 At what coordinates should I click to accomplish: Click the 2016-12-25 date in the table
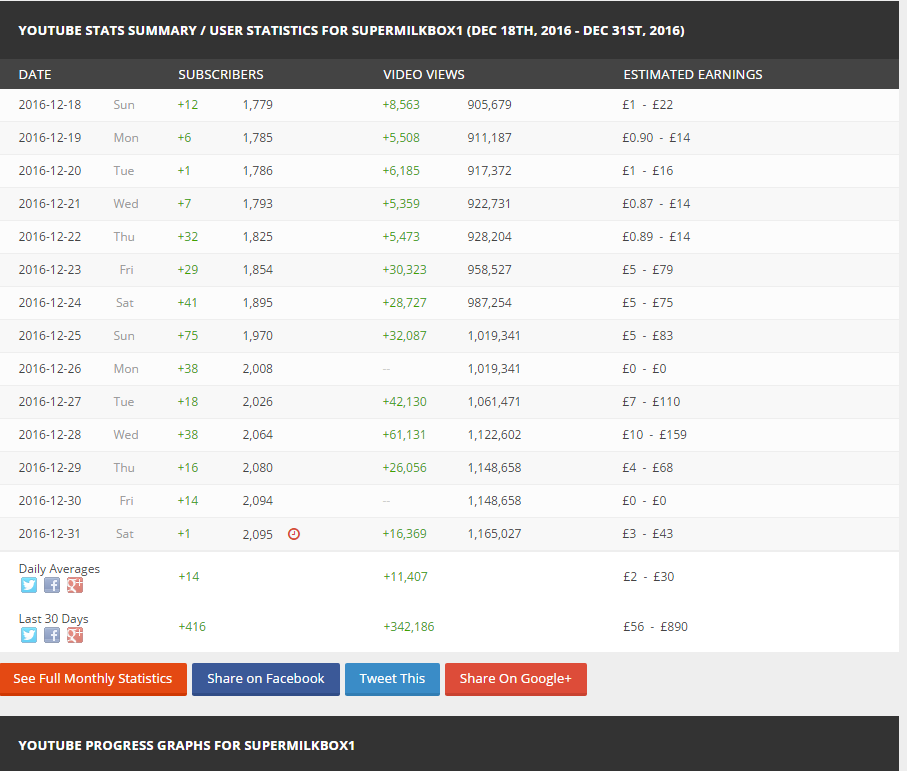point(50,336)
